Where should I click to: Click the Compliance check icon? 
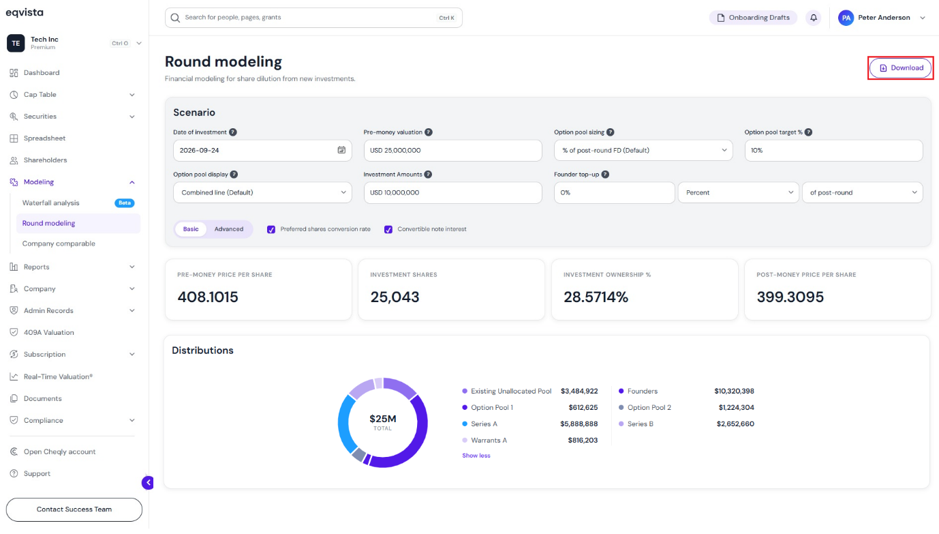tap(14, 420)
